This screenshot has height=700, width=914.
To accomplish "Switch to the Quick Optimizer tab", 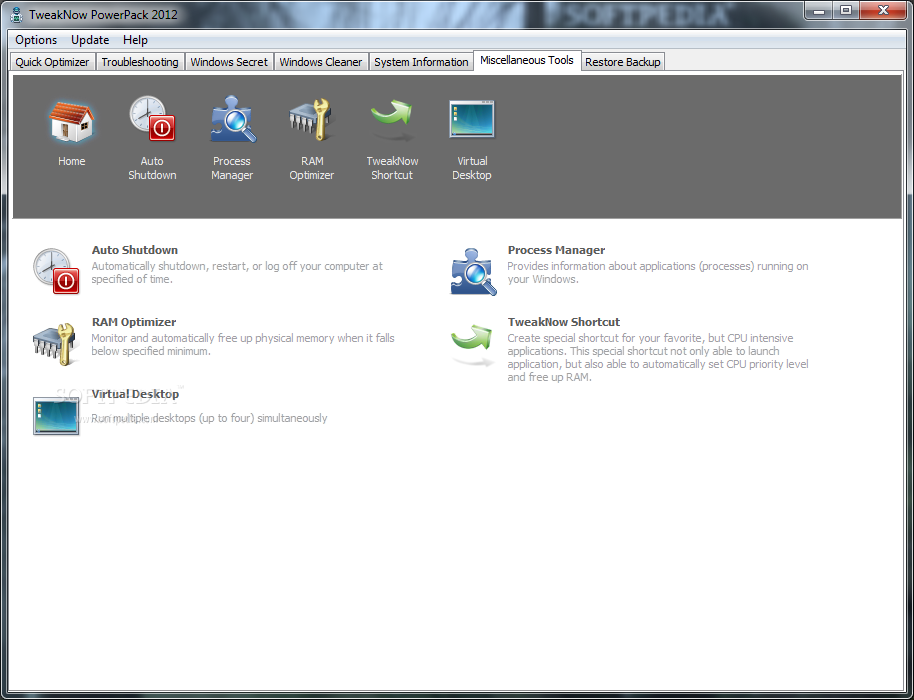I will pyautogui.click(x=52, y=62).
